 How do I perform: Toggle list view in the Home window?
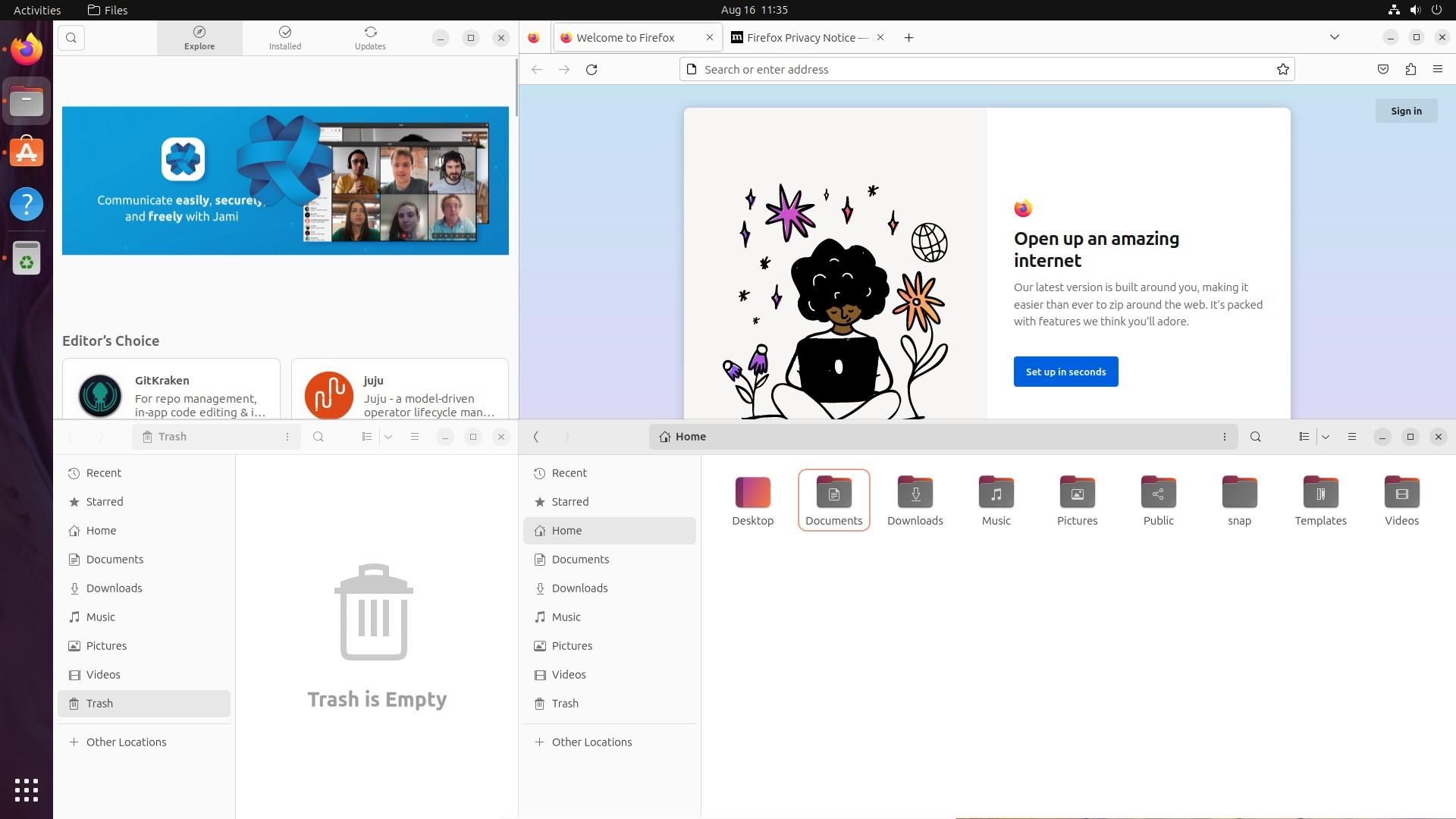point(1304,437)
